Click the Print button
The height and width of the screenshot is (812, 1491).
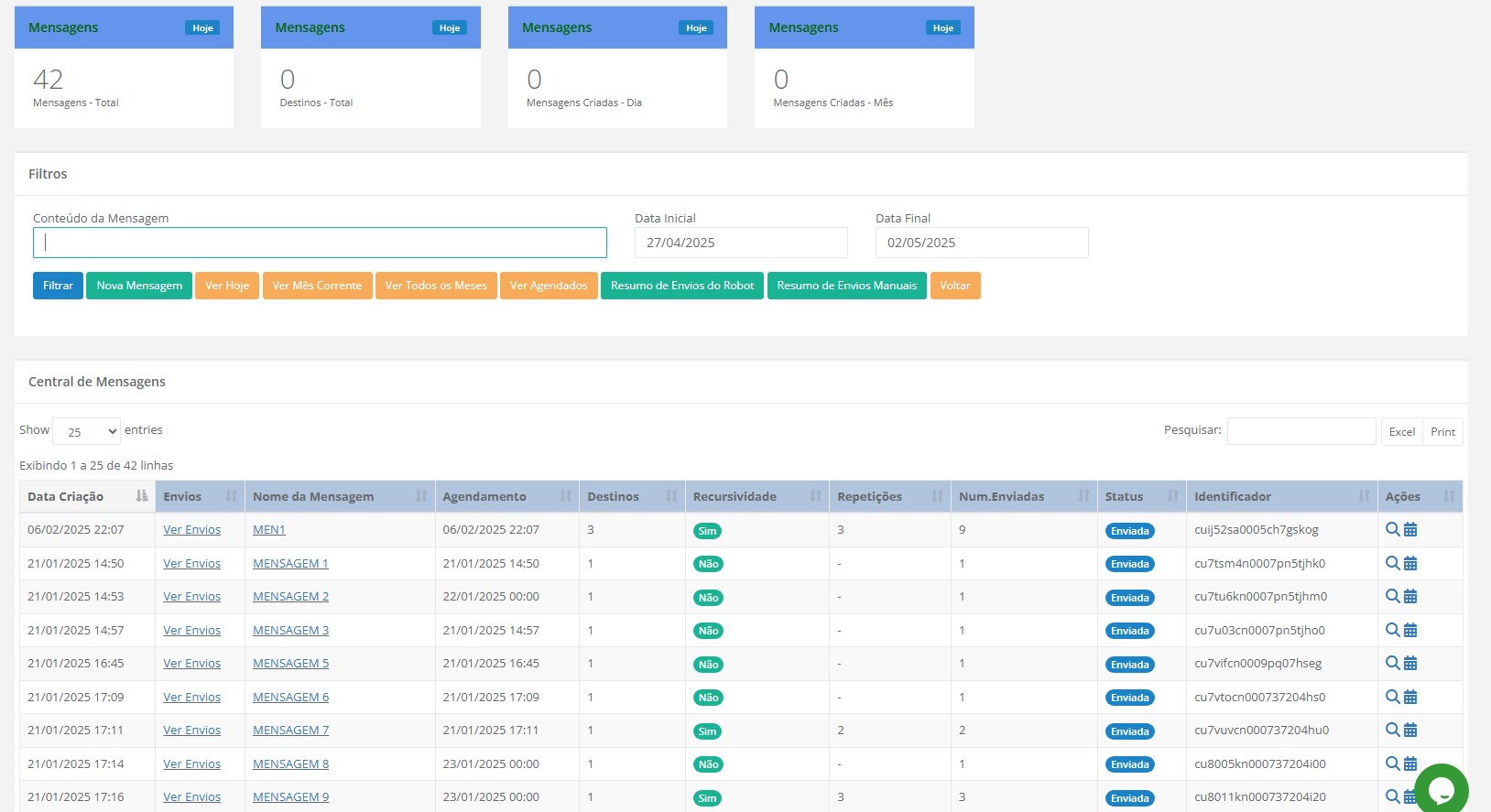point(1442,432)
